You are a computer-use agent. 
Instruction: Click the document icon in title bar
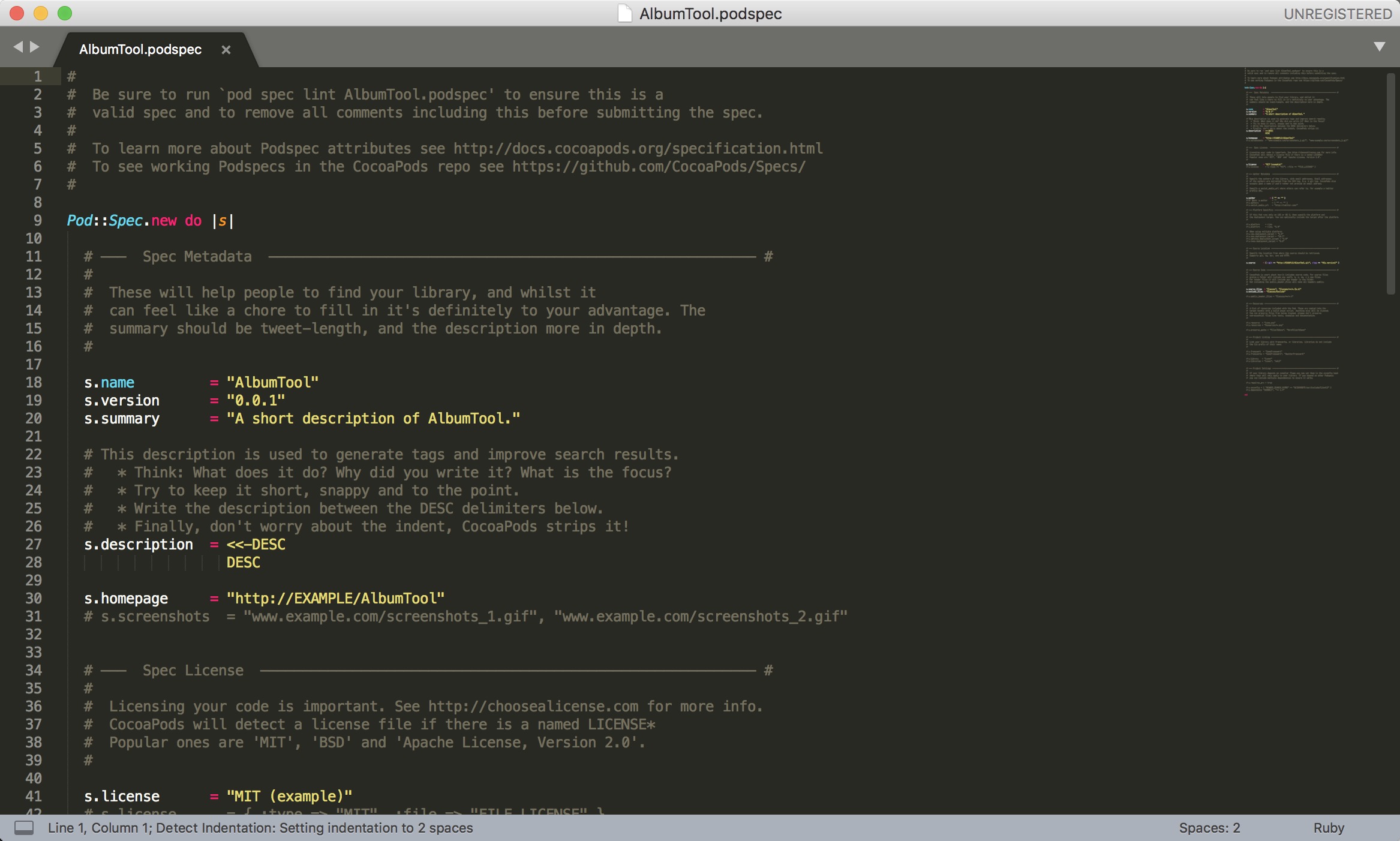click(624, 13)
